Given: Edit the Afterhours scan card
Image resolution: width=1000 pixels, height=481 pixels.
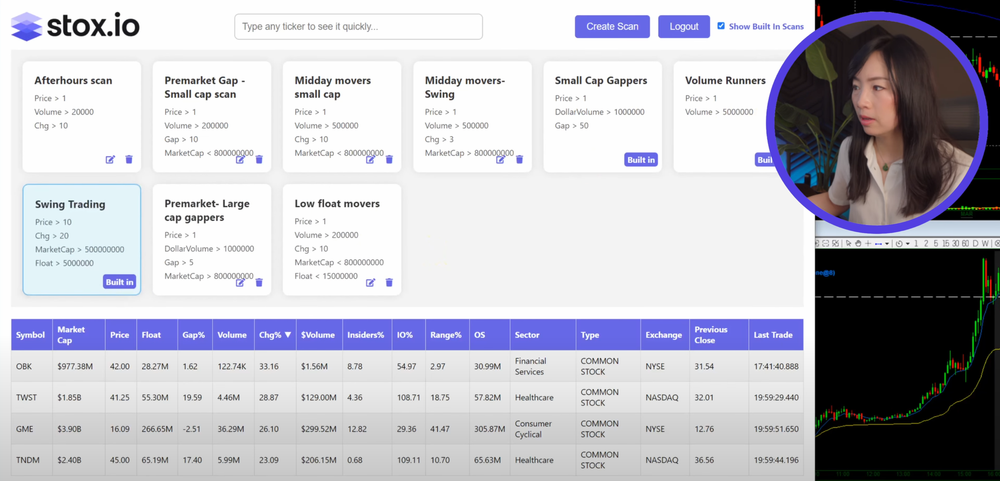Looking at the screenshot, I should [x=110, y=159].
